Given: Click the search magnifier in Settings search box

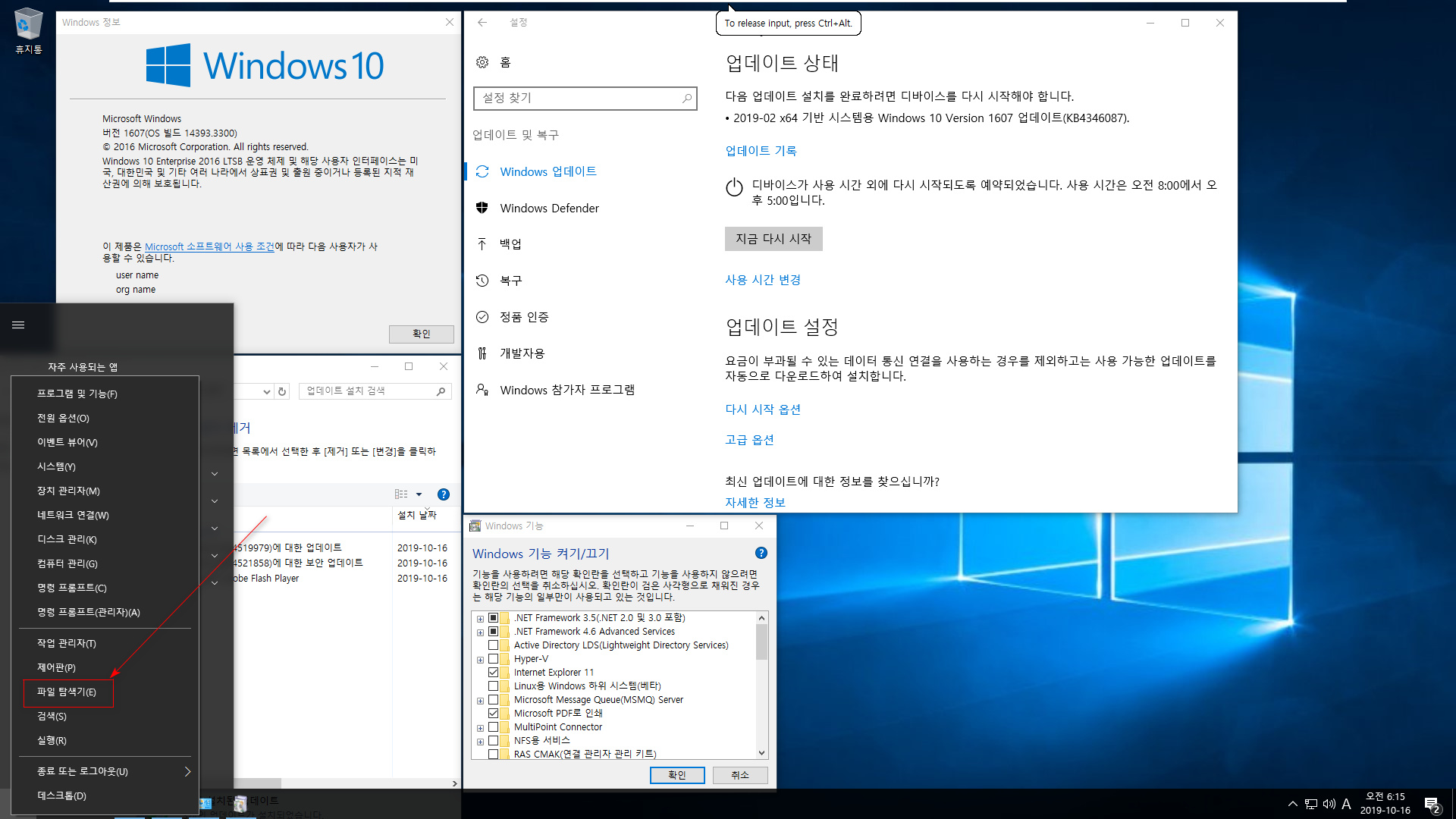Looking at the screenshot, I should [x=686, y=98].
